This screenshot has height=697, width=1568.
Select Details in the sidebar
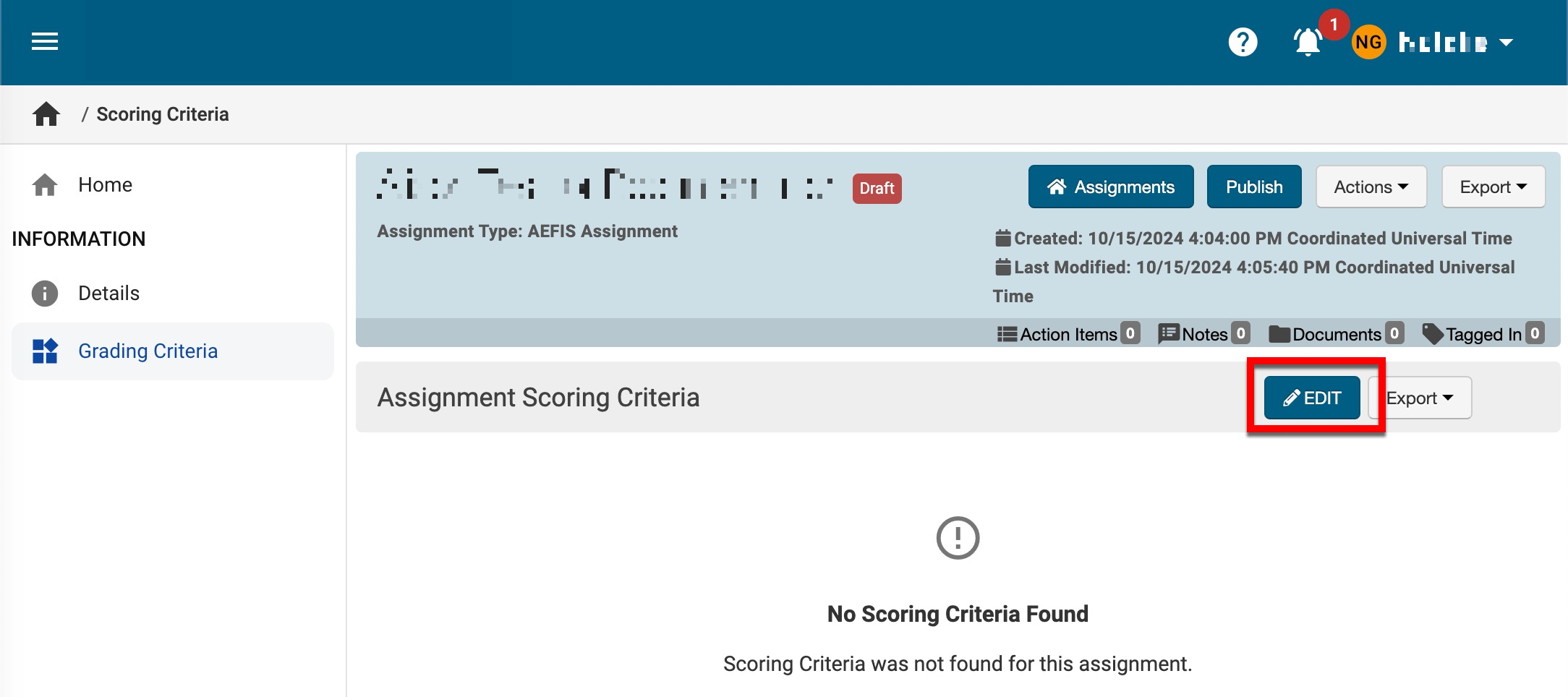point(108,294)
